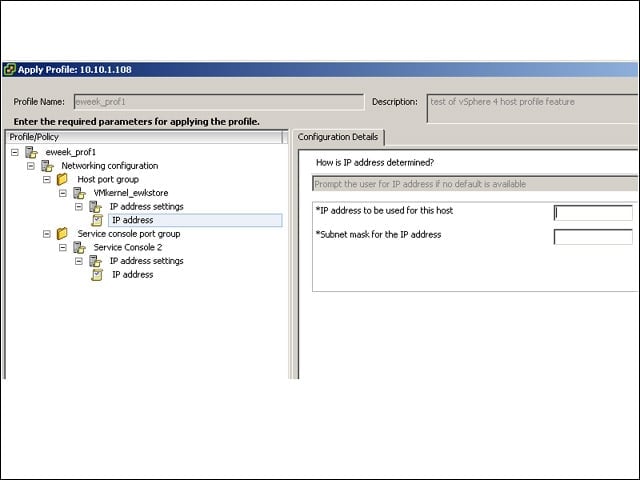Select Networking configuration tree item
This screenshot has width=640, height=480.
pyautogui.click(x=110, y=166)
